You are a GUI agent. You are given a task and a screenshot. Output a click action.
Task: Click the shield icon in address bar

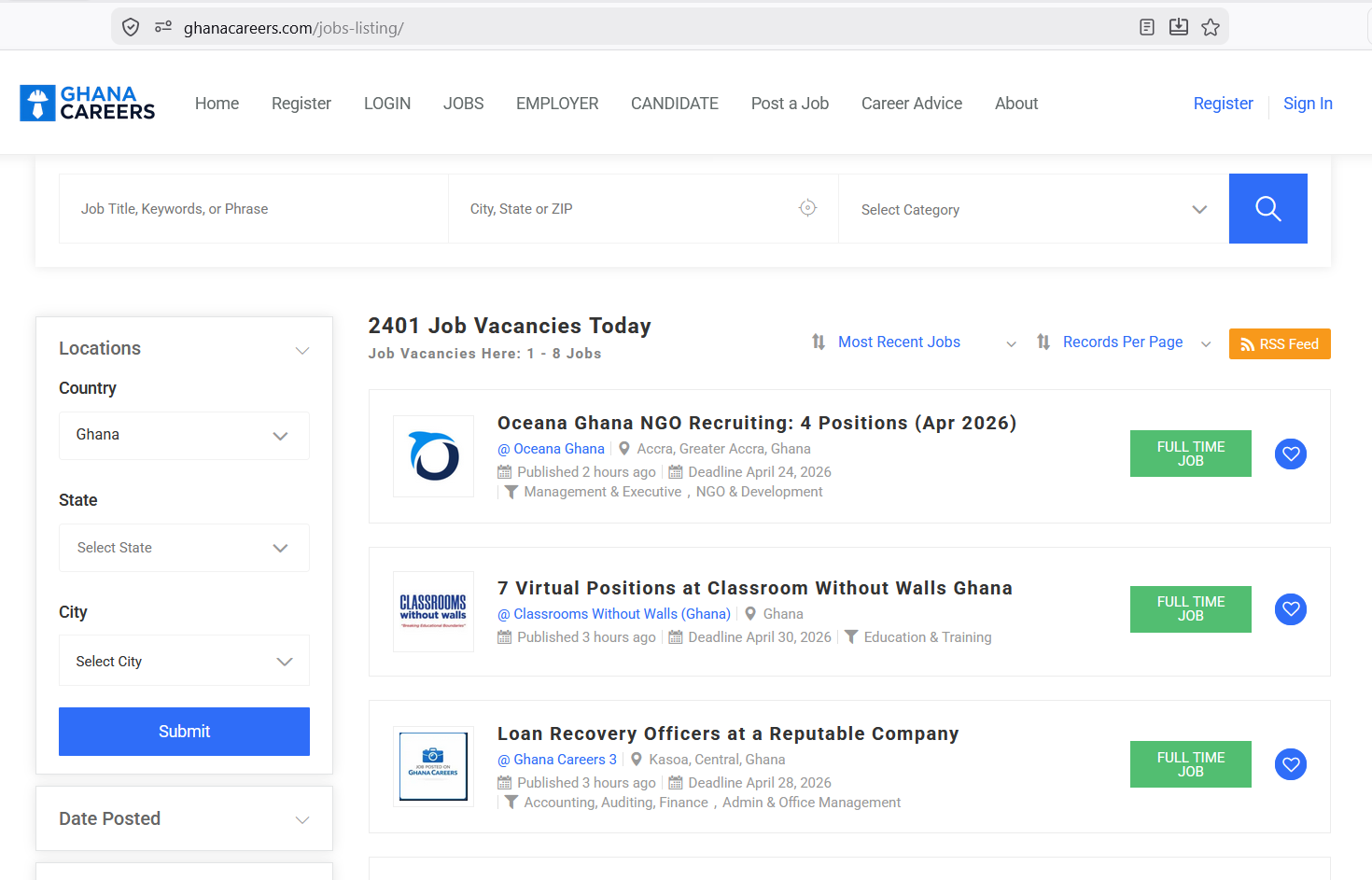point(131,27)
